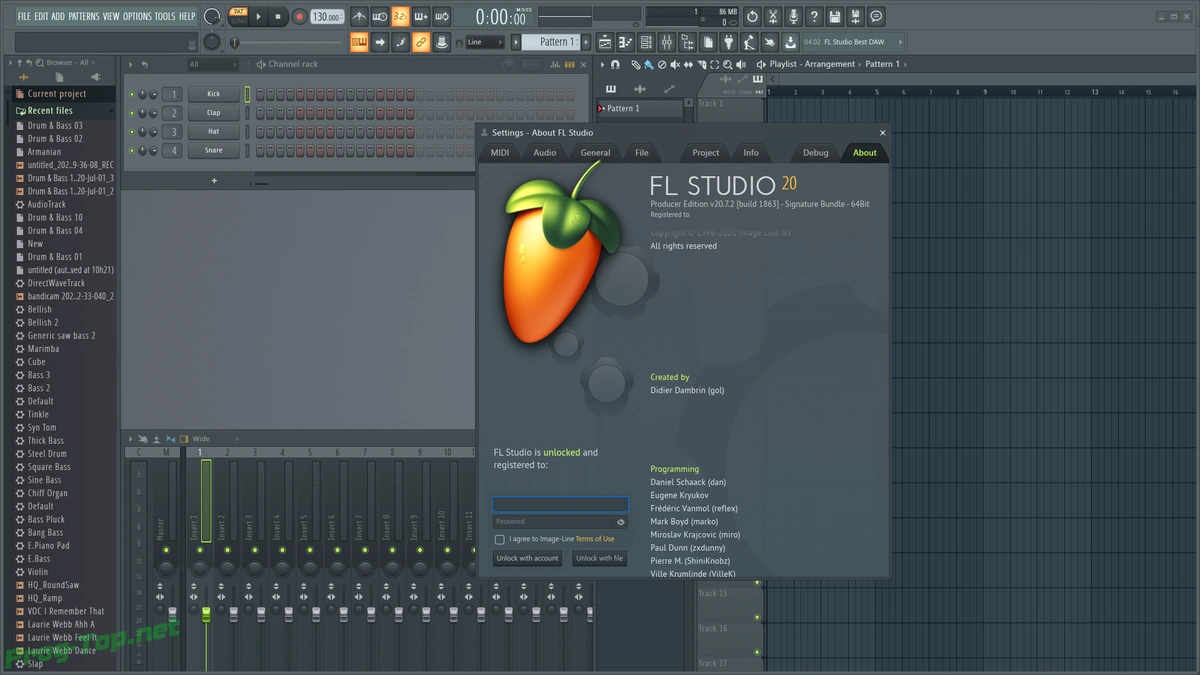Check I agree to Image-Line Terms checkbox
Screen dimensions: 1200x675
tap(500, 539)
